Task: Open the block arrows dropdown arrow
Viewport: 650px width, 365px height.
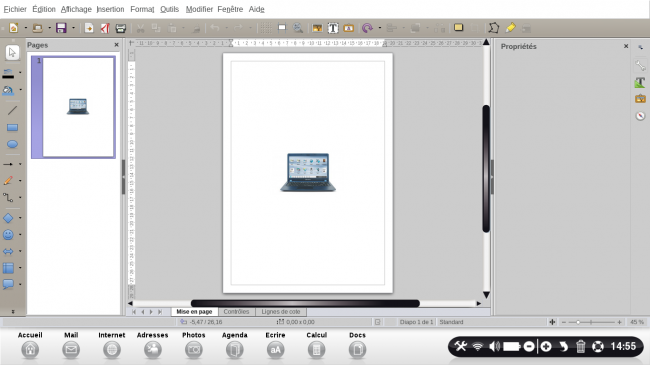Action: (20, 251)
